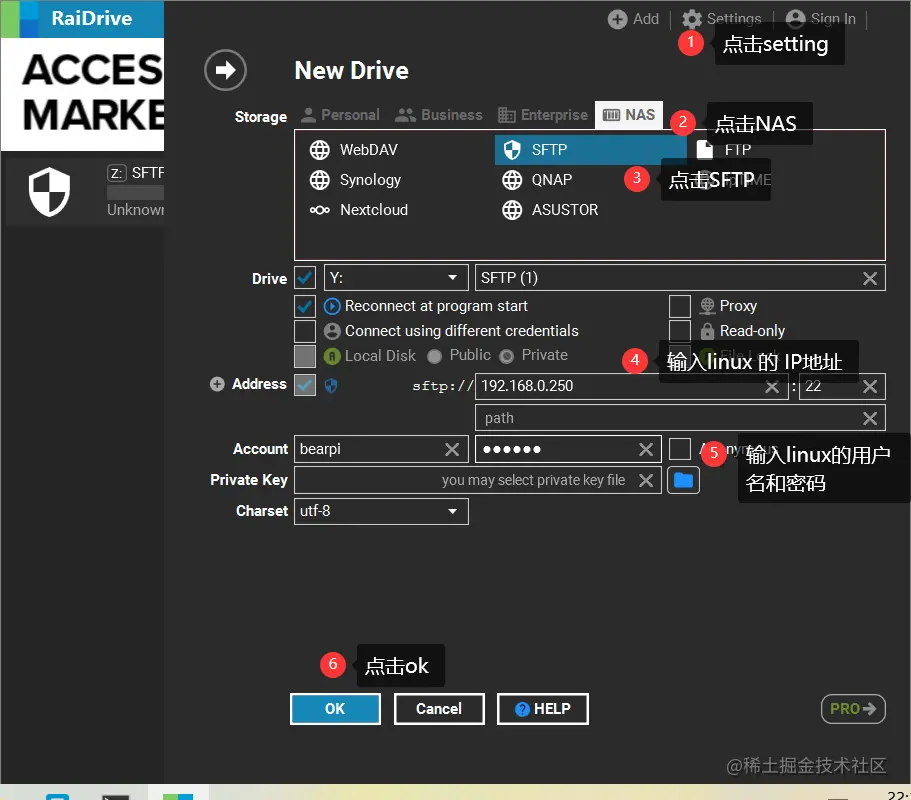Switch to the Personal storage tab
This screenshot has height=800, width=911.
pyautogui.click(x=340, y=115)
